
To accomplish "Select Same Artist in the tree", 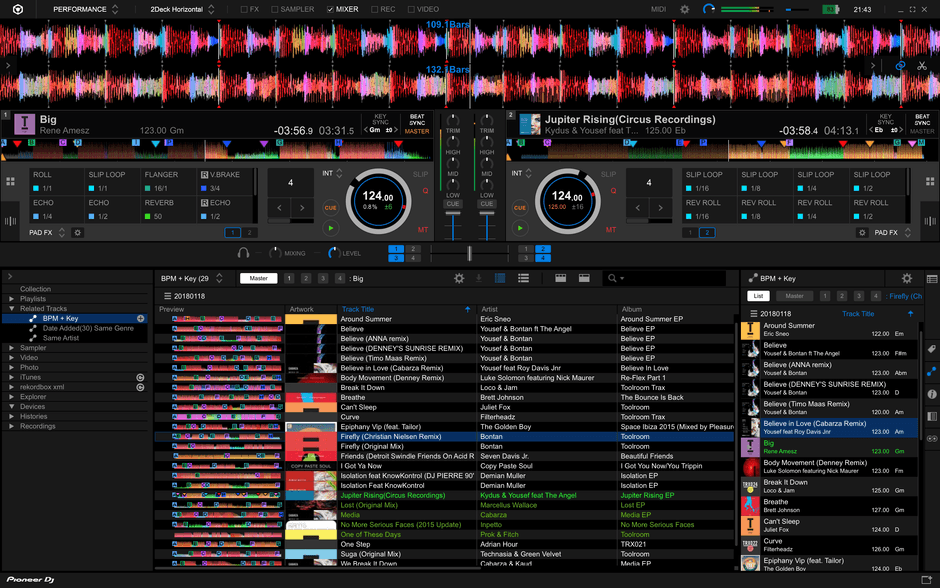I will point(61,338).
